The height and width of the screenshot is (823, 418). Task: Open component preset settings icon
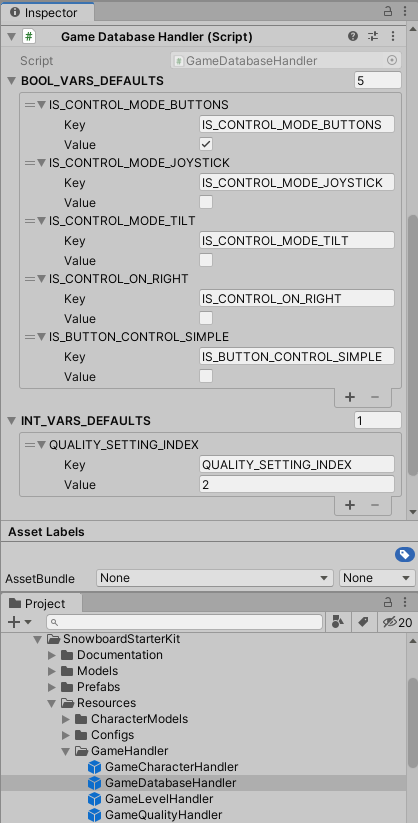coord(373,37)
